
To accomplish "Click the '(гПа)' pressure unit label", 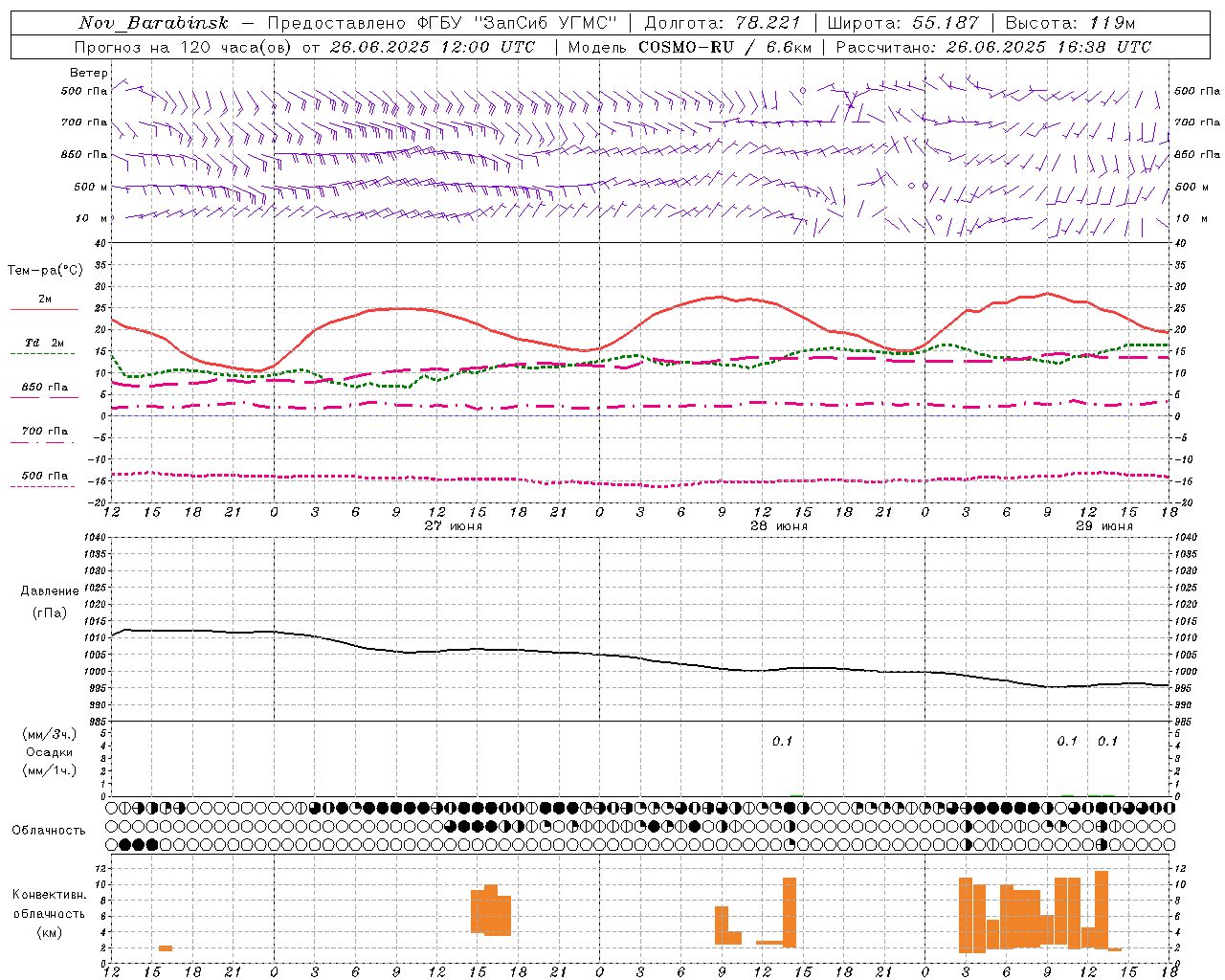I will 50,612.
